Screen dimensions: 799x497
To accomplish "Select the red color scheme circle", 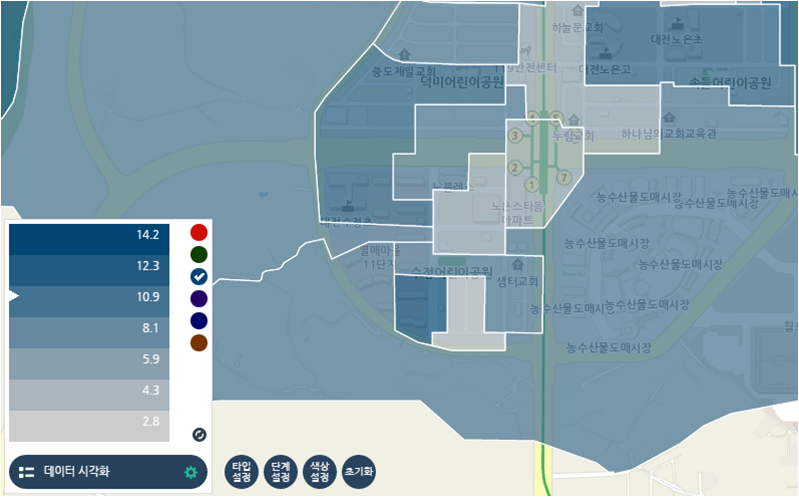I will pos(199,232).
